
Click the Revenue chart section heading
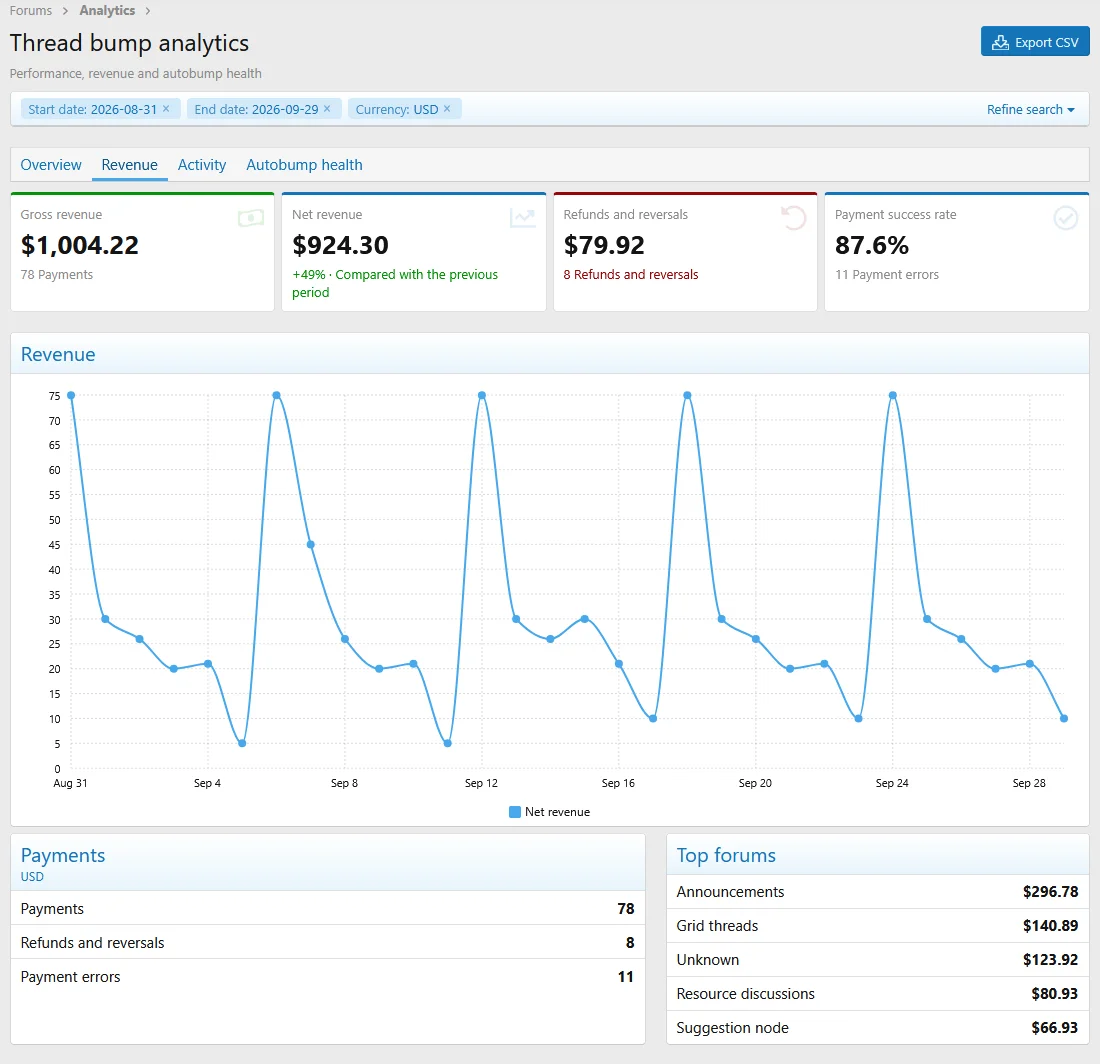pyautogui.click(x=58, y=354)
